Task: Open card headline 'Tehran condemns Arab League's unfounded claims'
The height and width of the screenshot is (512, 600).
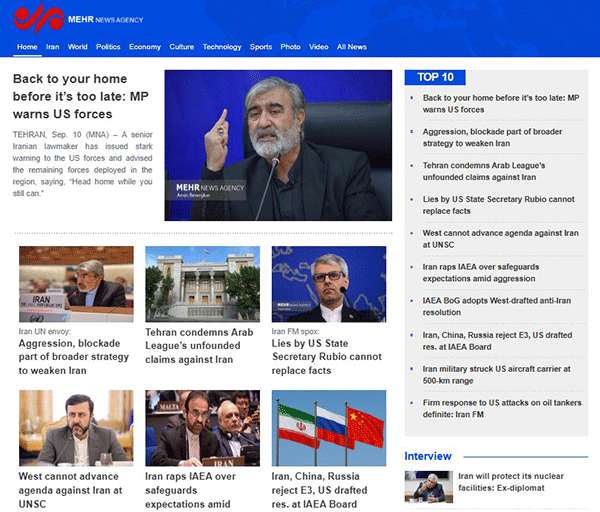Action: (x=199, y=346)
